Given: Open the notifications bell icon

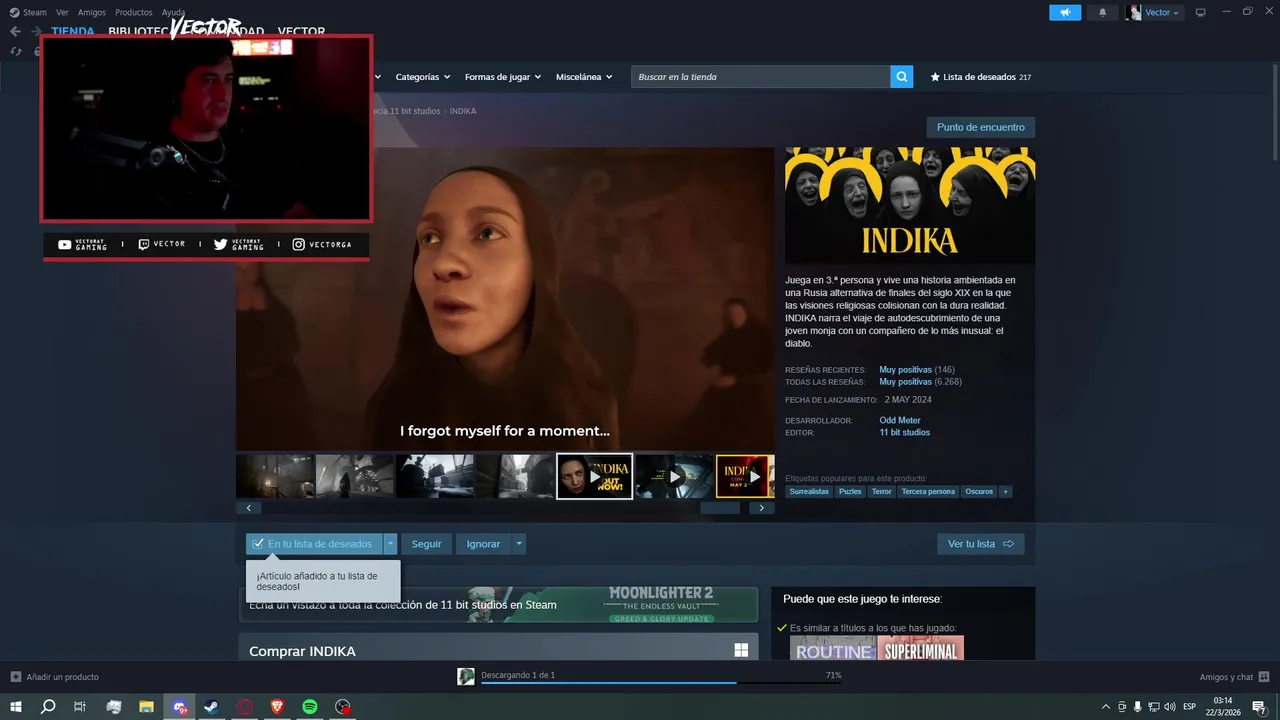Looking at the screenshot, I should coord(1103,12).
